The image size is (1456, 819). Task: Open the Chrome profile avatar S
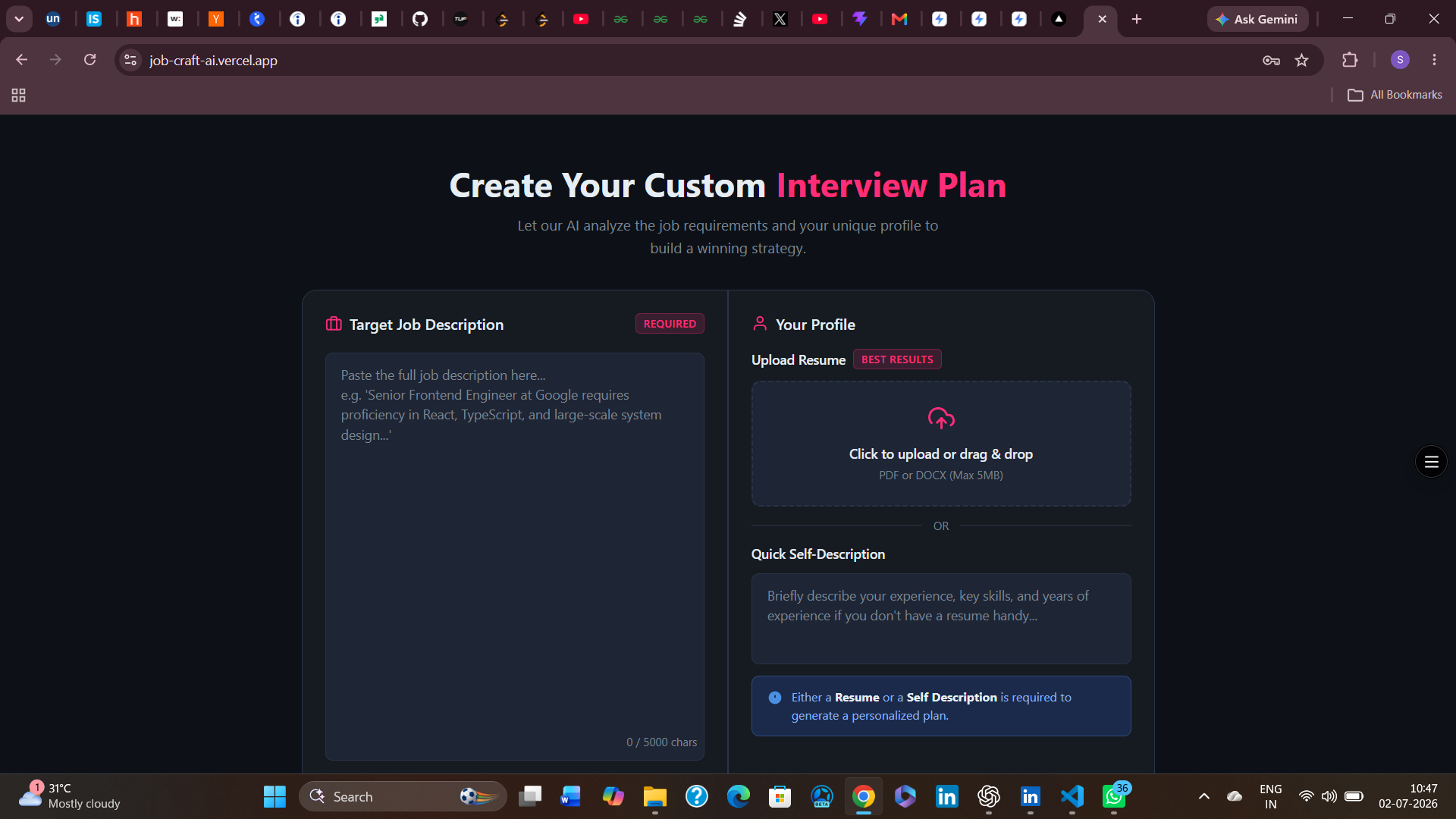1400,60
